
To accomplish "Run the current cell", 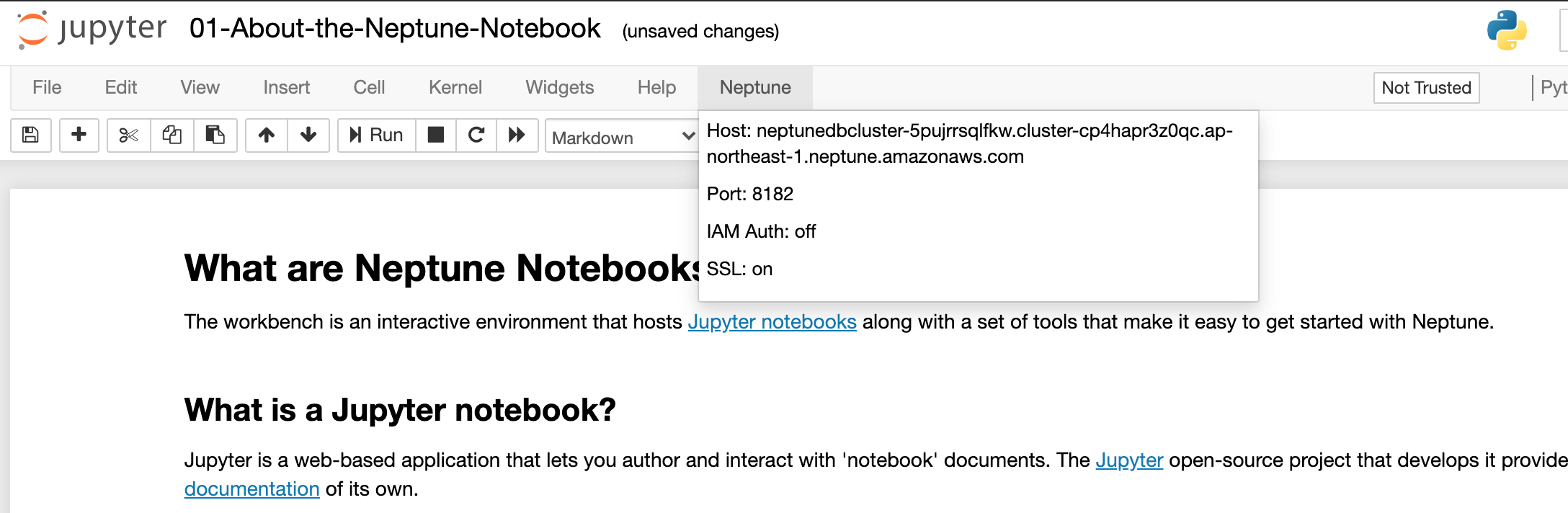I will click(377, 135).
